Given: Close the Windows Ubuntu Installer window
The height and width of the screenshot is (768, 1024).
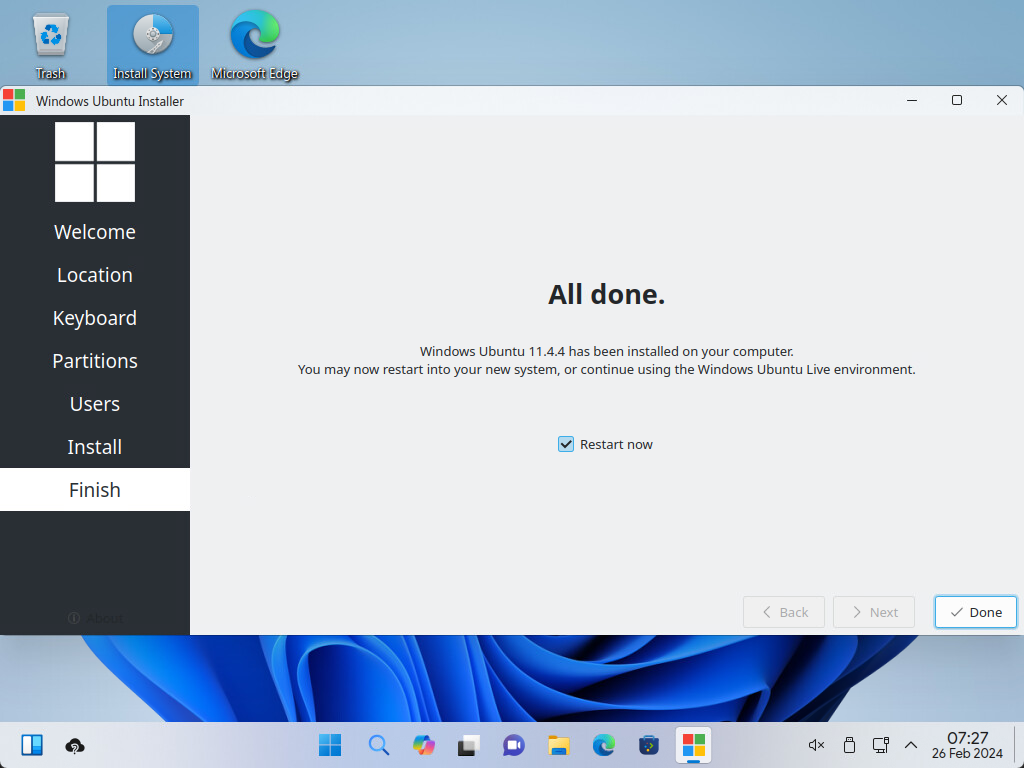Looking at the screenshot, I should click(1002, 101).
